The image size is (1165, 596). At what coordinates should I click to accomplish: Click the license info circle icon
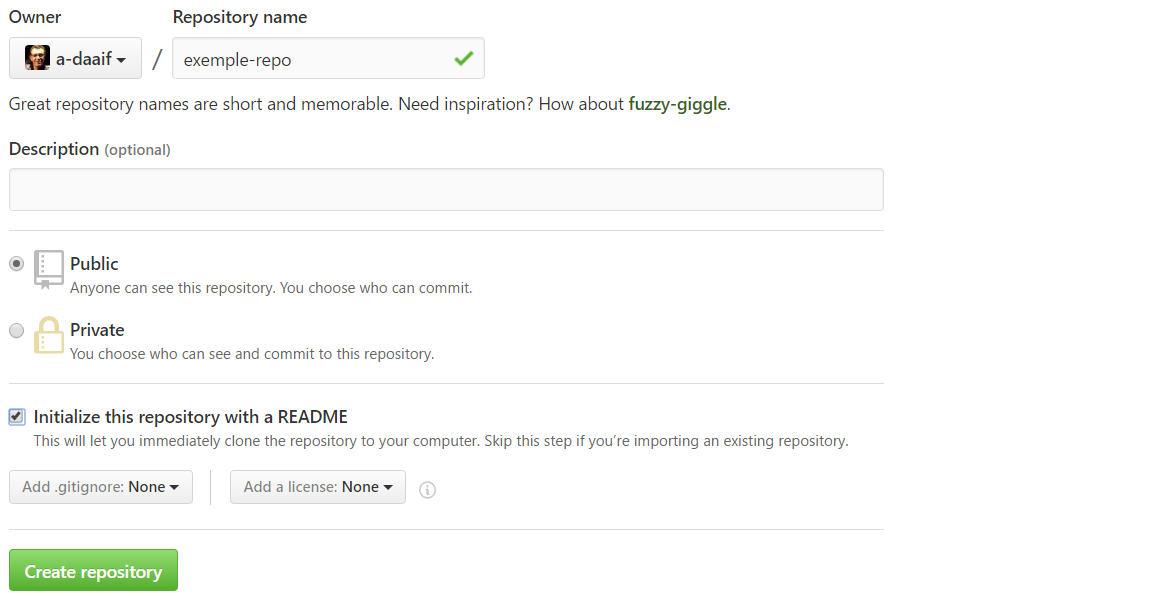point(427,490)
